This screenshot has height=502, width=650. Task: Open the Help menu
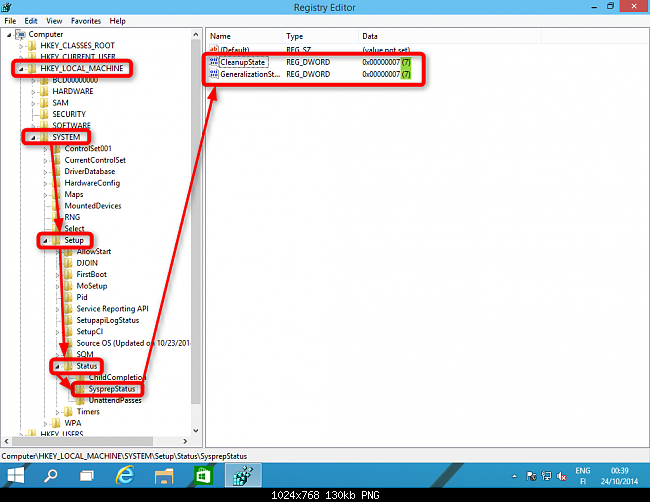[117, 21]
